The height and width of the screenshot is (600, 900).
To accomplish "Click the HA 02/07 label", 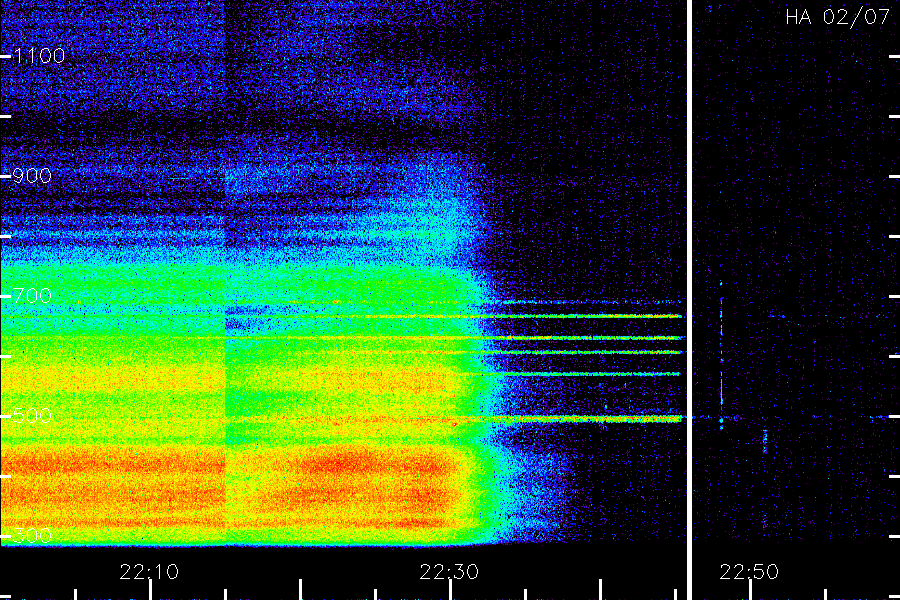I will (x=837, y=17).
